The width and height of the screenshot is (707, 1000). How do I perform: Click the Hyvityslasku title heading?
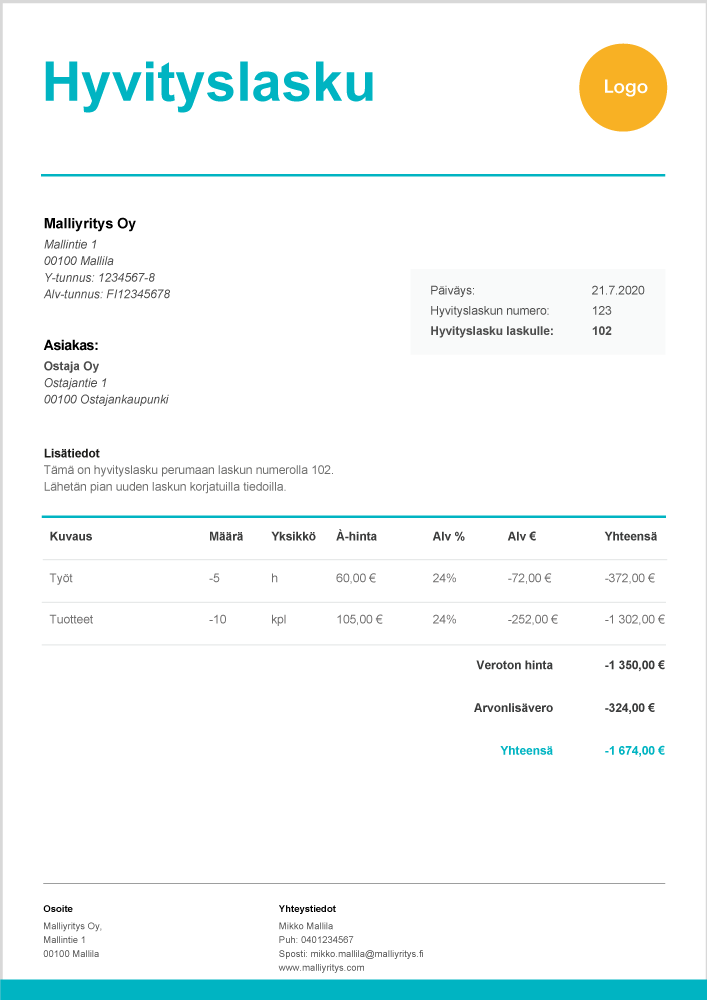[x=208, y=82]
